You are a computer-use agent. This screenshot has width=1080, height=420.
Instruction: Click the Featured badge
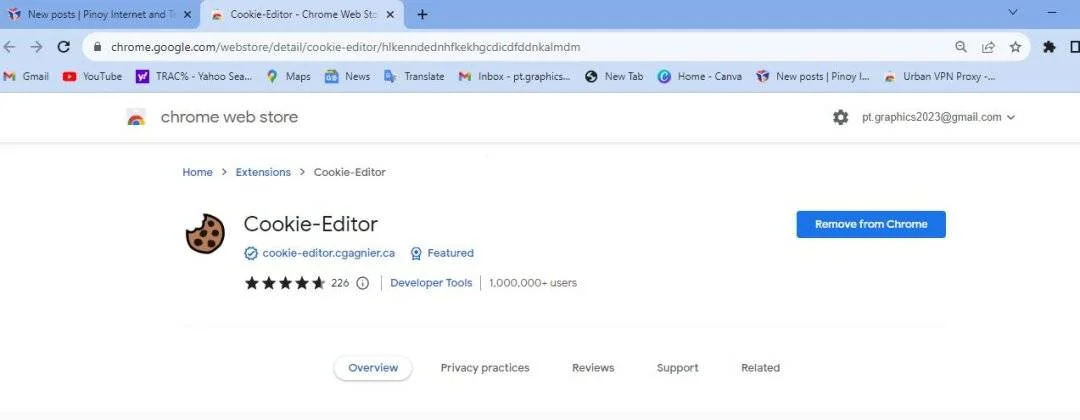point(442,253)
